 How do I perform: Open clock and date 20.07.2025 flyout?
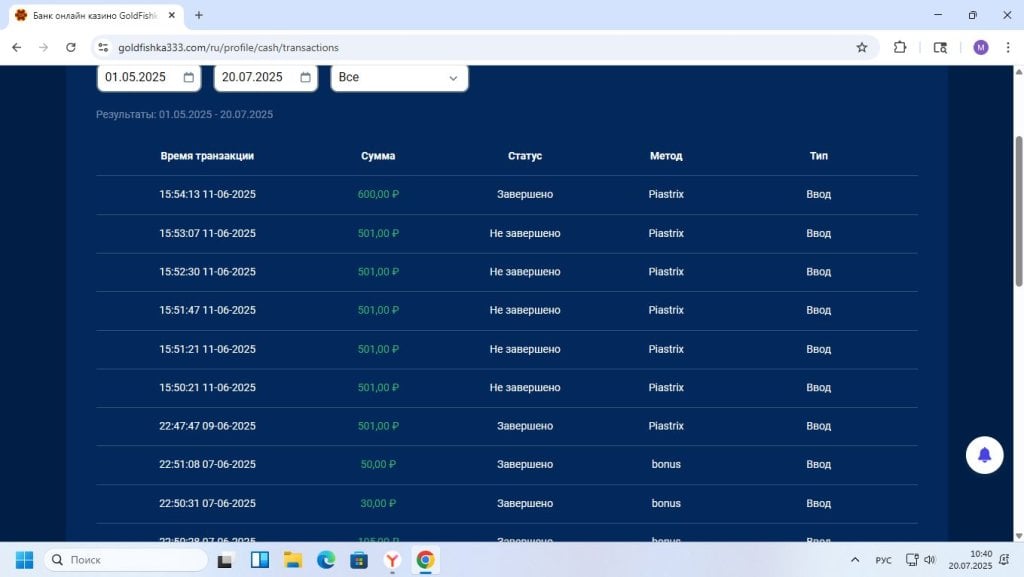pos(970,559)
